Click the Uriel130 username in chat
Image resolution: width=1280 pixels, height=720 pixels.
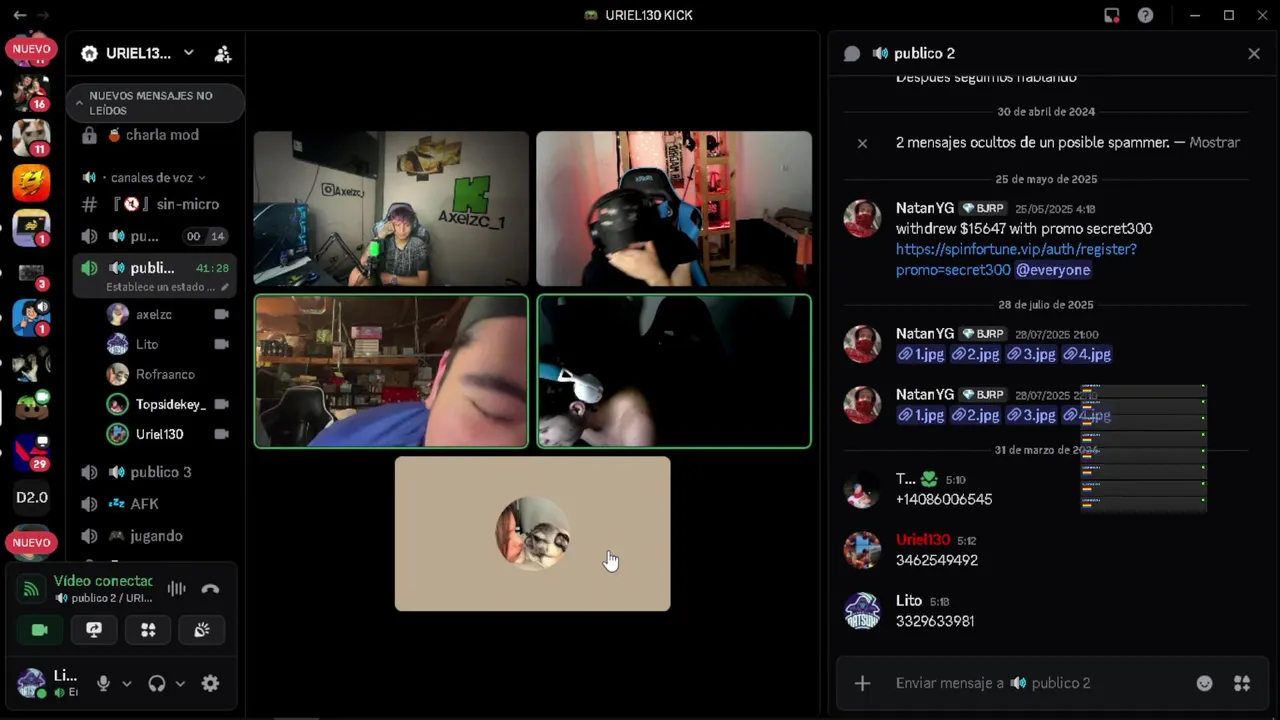tap(923, 540)
